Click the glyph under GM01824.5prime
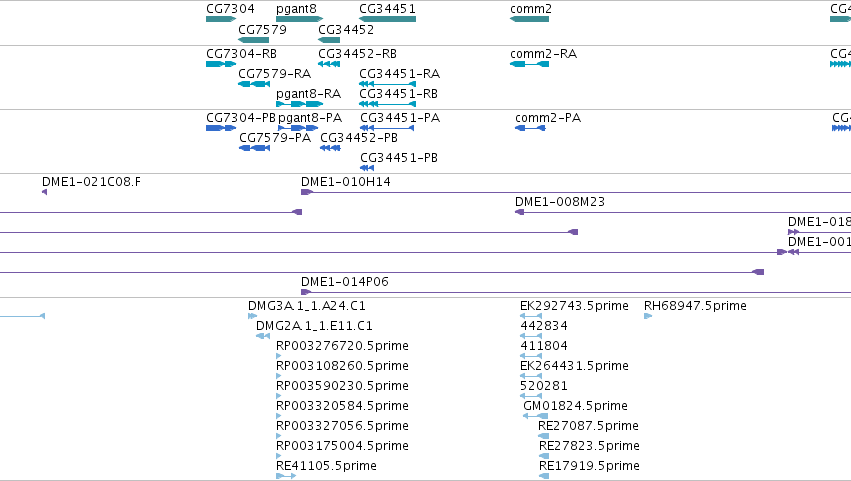 [x=535, y=416]
